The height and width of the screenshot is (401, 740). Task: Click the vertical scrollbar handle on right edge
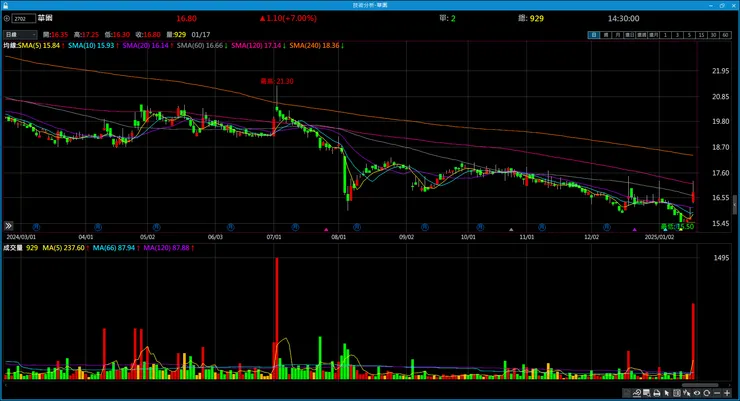pyautogui.click(x=734, y=205)
